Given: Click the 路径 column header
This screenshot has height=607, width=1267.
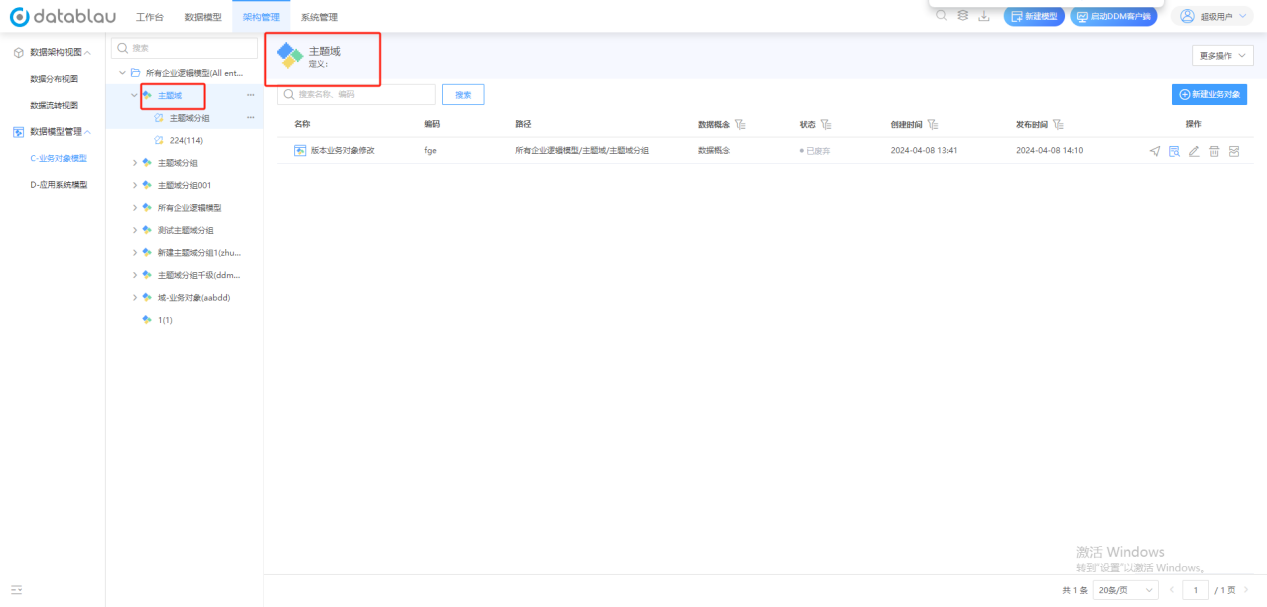Looking at the screenshot, I should tap(523, 124).
